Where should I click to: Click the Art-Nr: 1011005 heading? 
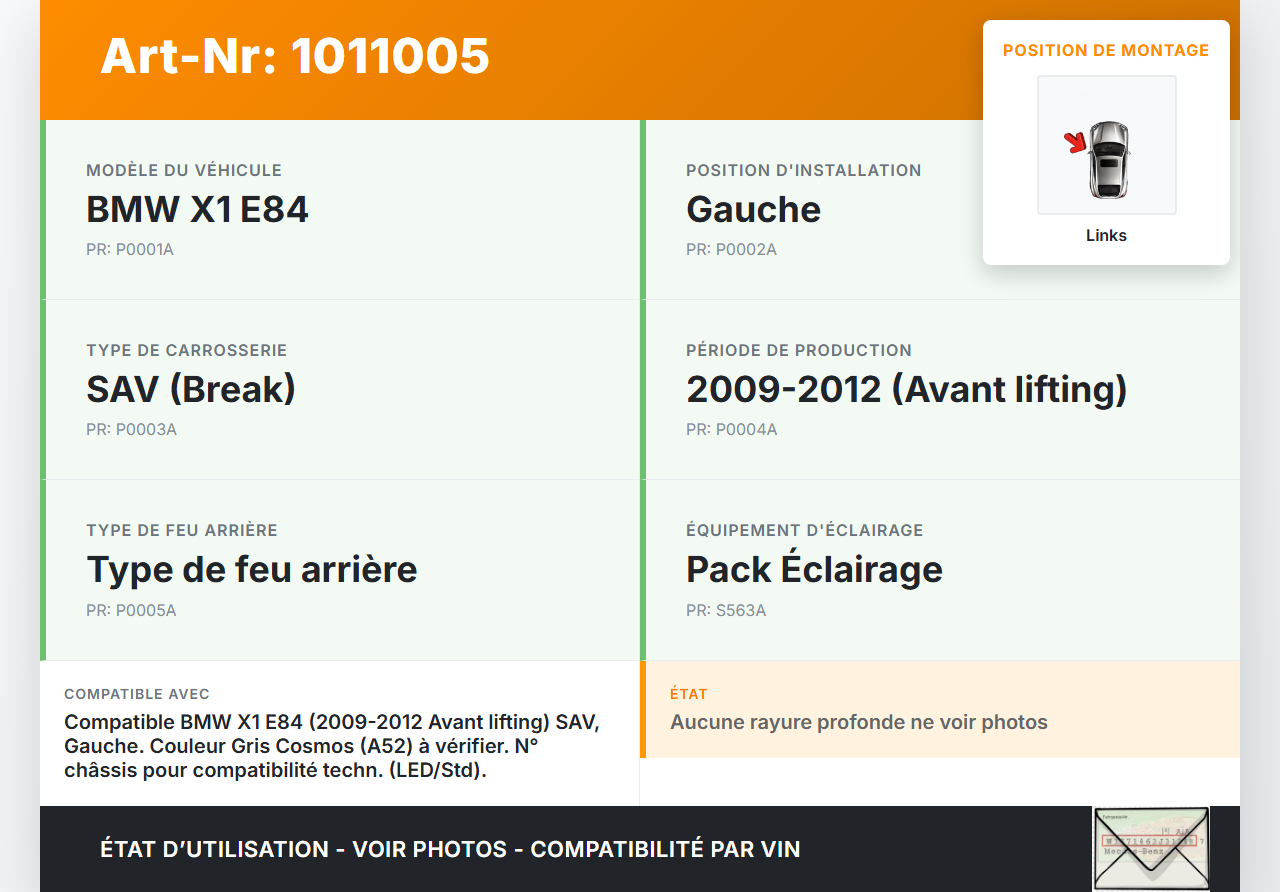click(295, 56)
